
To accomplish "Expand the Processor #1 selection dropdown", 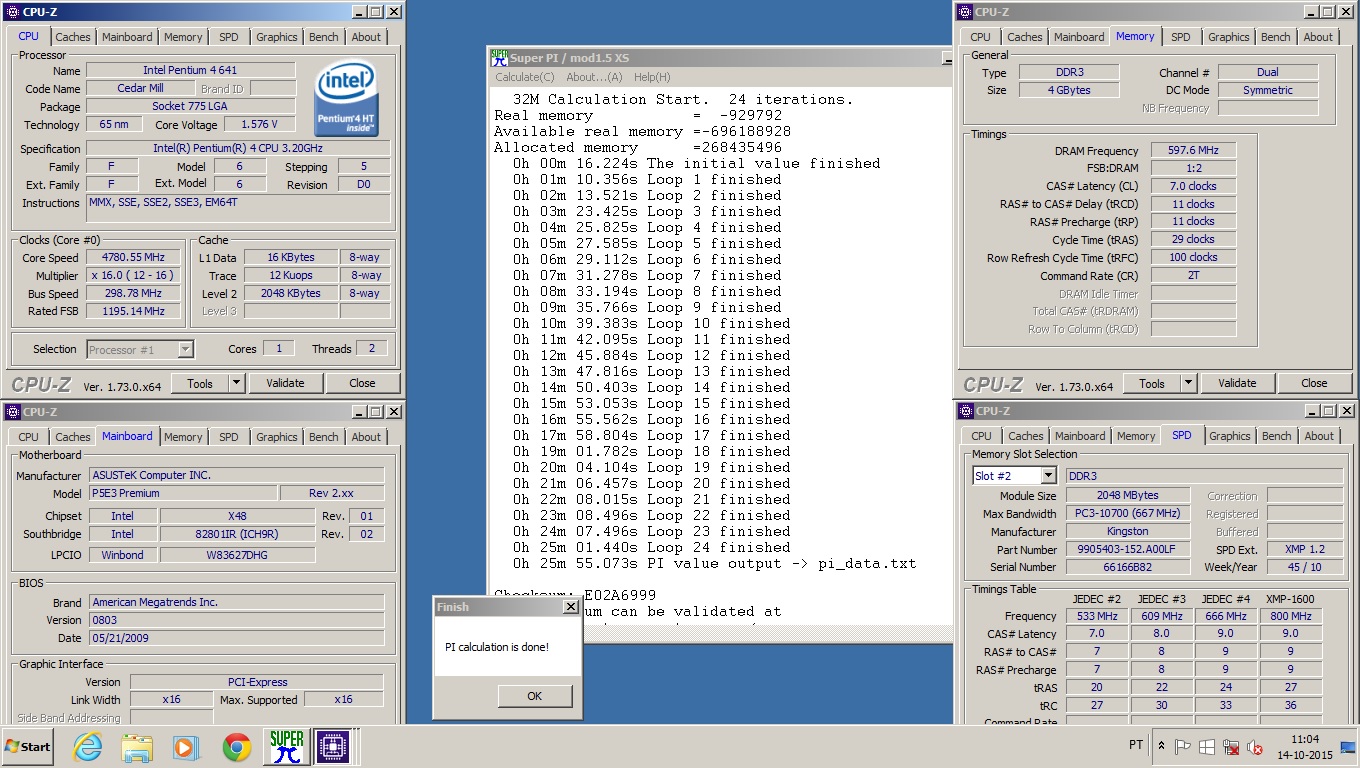I will click(185, 349).
